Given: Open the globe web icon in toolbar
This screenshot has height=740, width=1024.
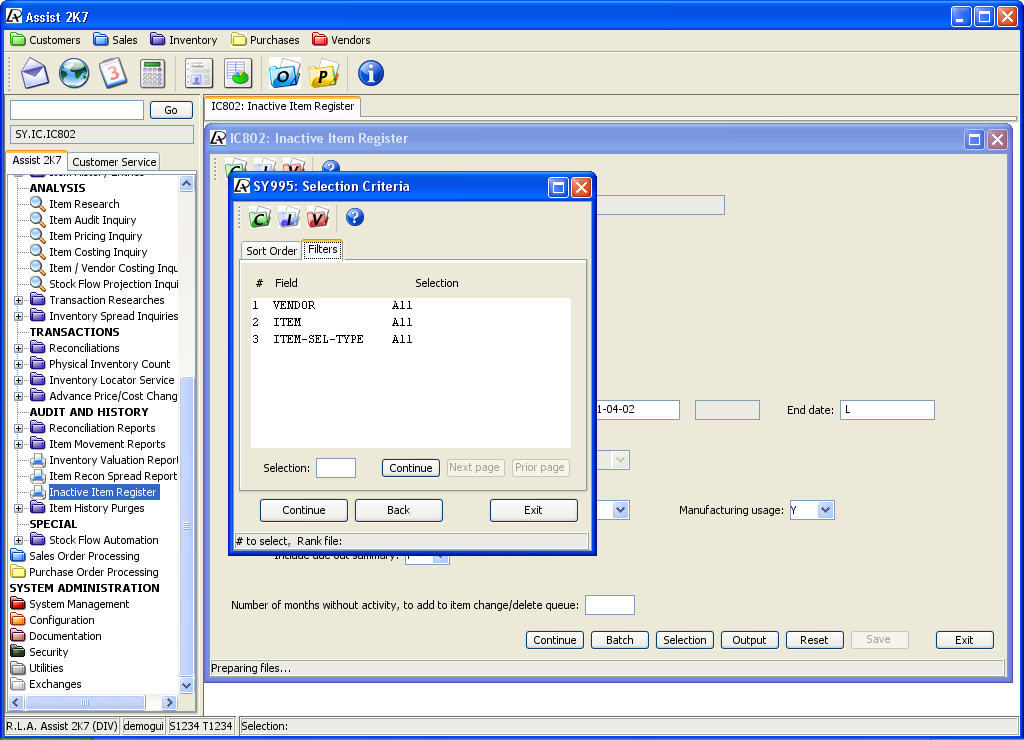Looking at the screenshot, I should pos(74,74).
